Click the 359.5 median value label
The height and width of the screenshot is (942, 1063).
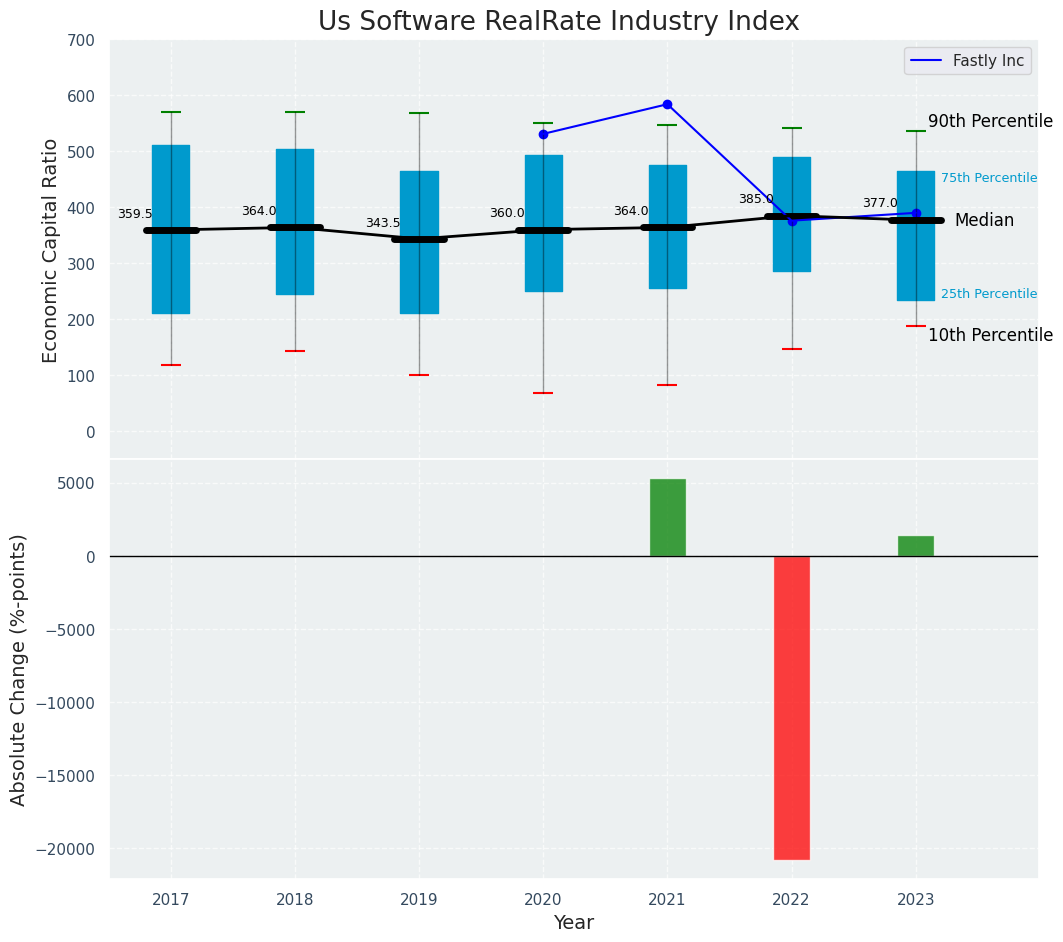tap(135, 214)
